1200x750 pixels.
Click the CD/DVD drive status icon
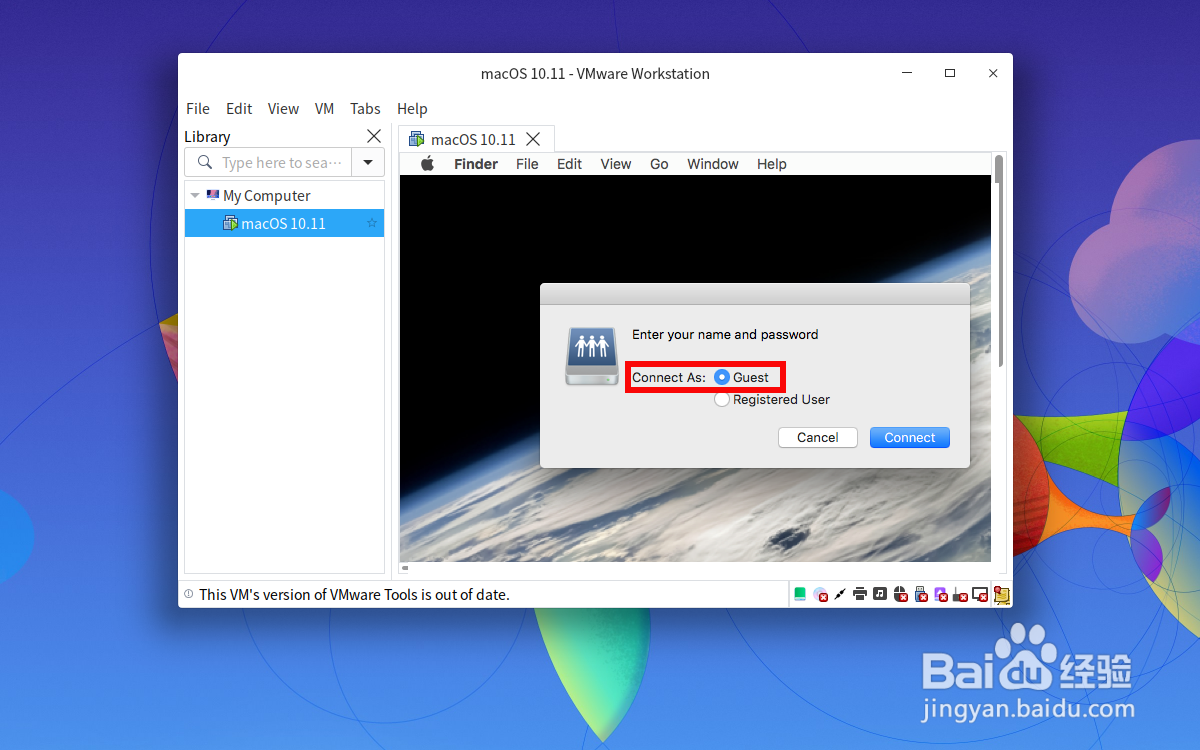820,594
